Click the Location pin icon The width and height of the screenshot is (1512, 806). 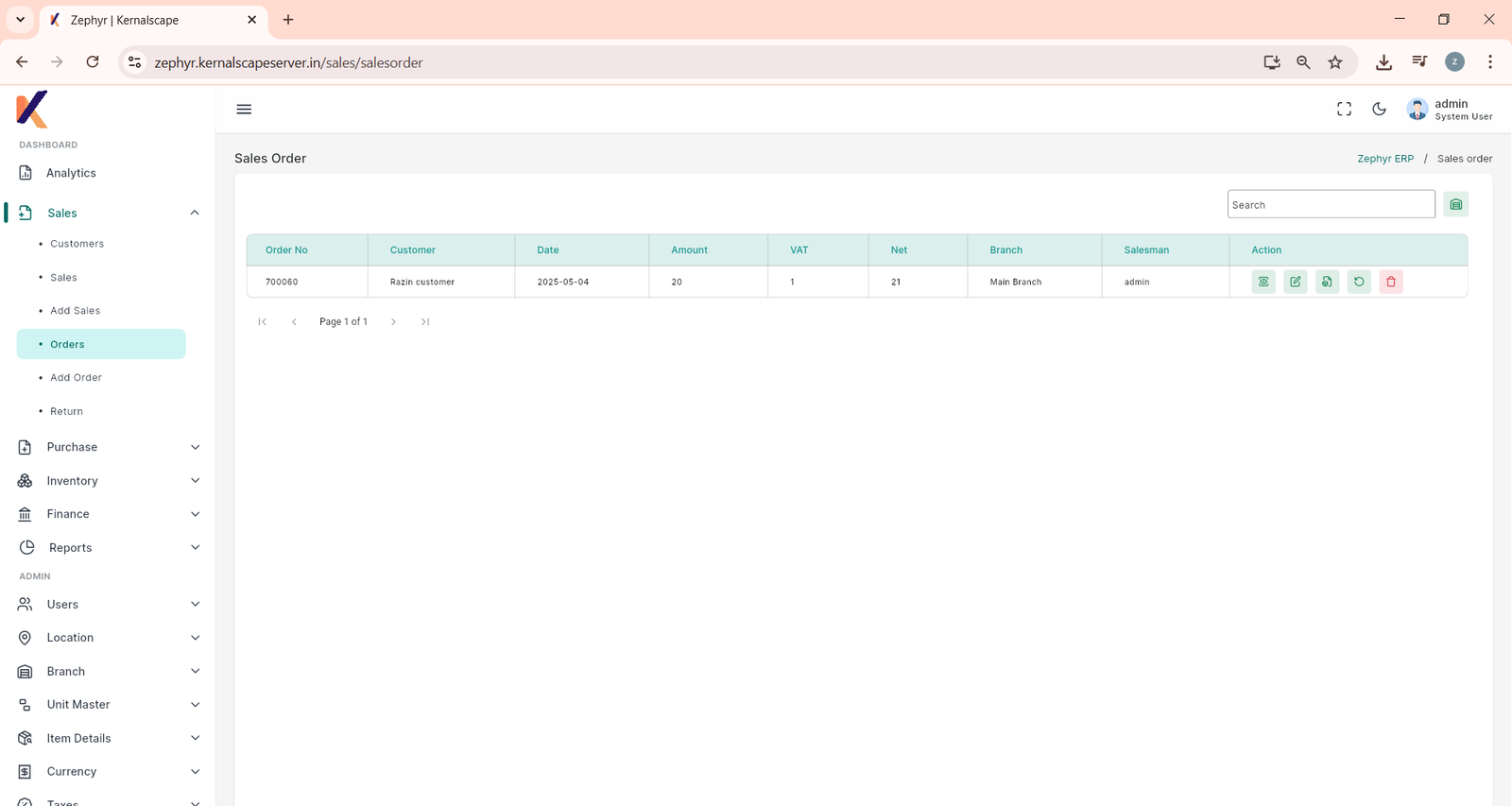[26, 638]
